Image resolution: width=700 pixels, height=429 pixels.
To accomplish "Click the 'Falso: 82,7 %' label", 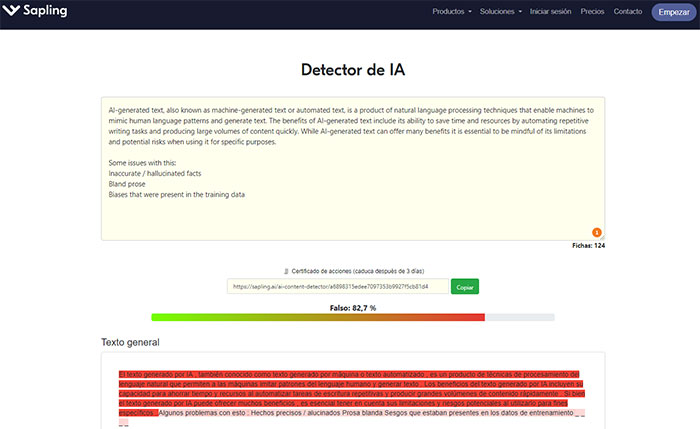I will (x=353, y=307).
